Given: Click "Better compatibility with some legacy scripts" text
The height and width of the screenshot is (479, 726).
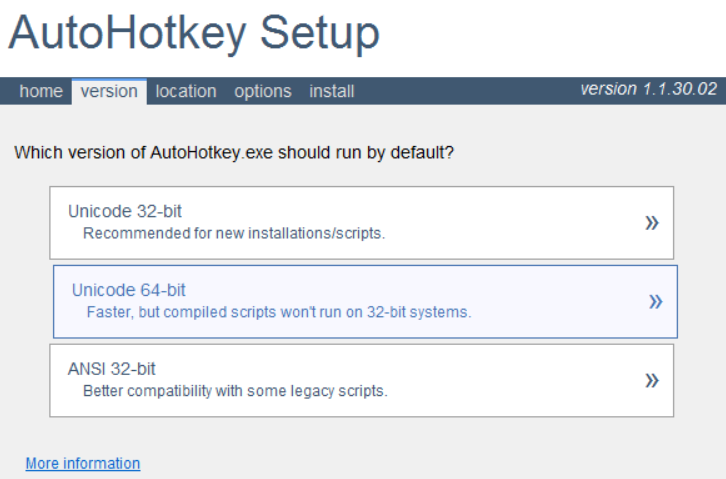Looking at the screenshot, I should click(x=235, y=390).
